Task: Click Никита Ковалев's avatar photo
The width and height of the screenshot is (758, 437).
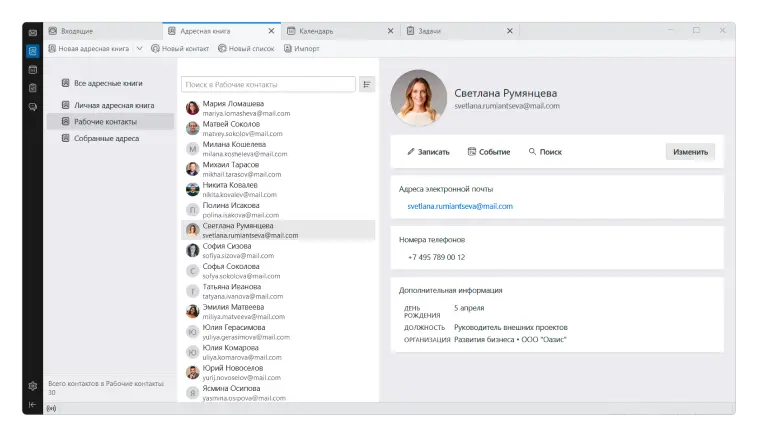Action: 192,189
